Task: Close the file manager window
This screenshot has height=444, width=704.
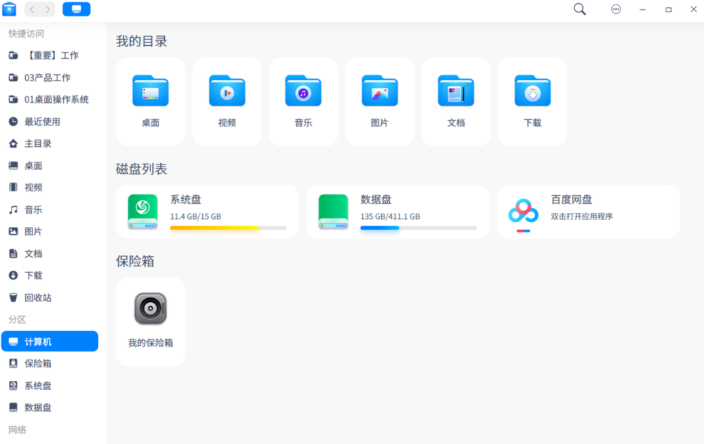Action: coord(693,9)
